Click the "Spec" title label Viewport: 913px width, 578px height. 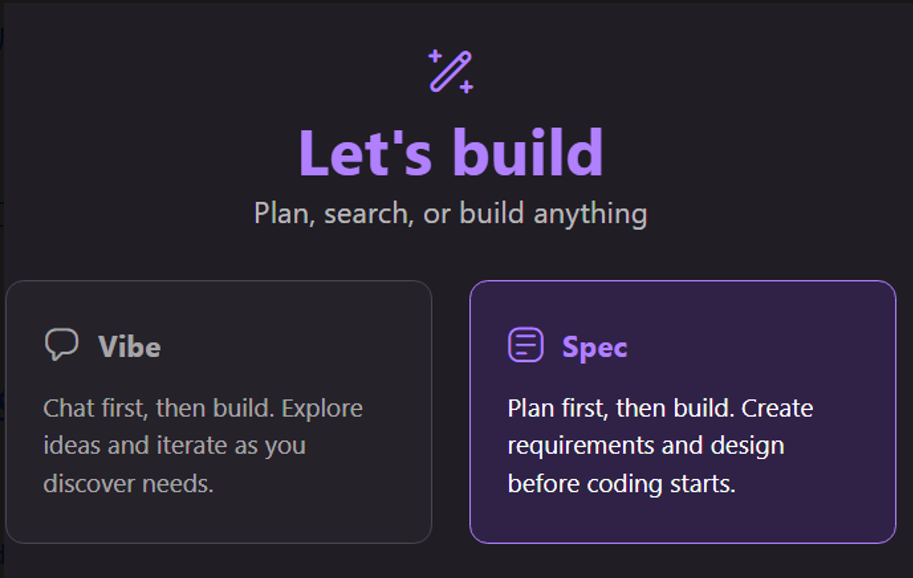594,348
